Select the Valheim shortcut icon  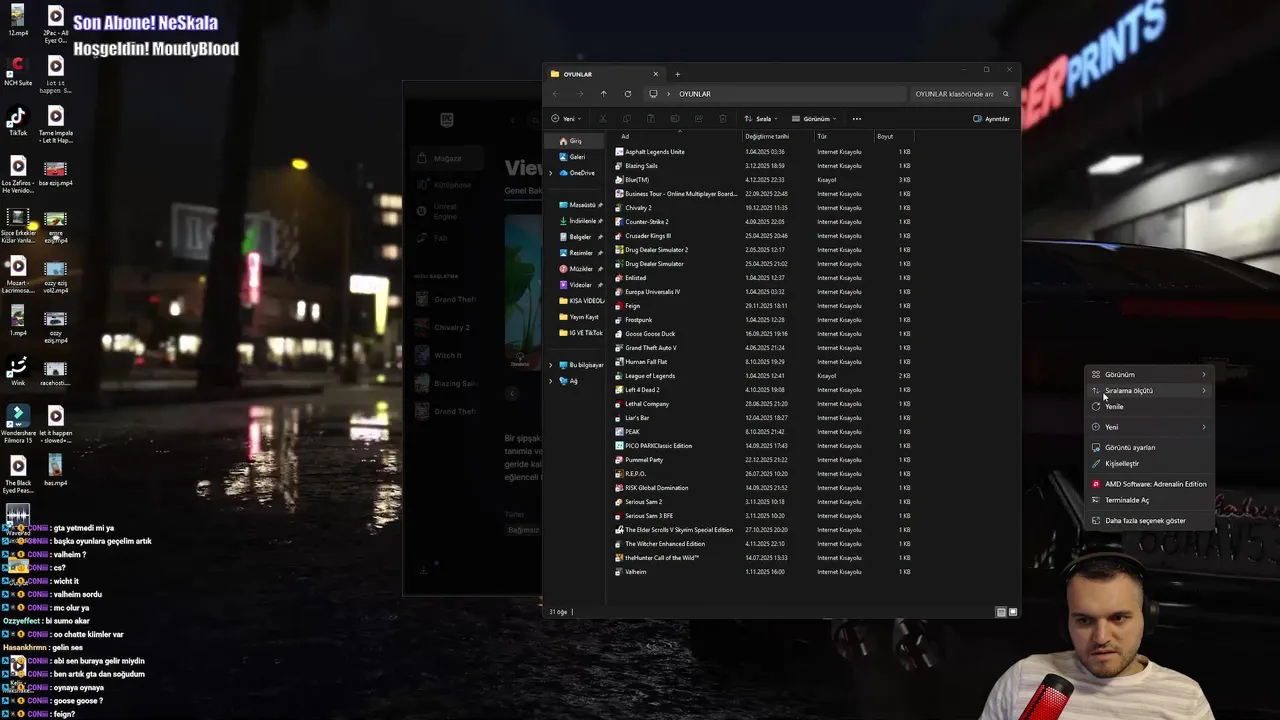(x=620, y=572)
